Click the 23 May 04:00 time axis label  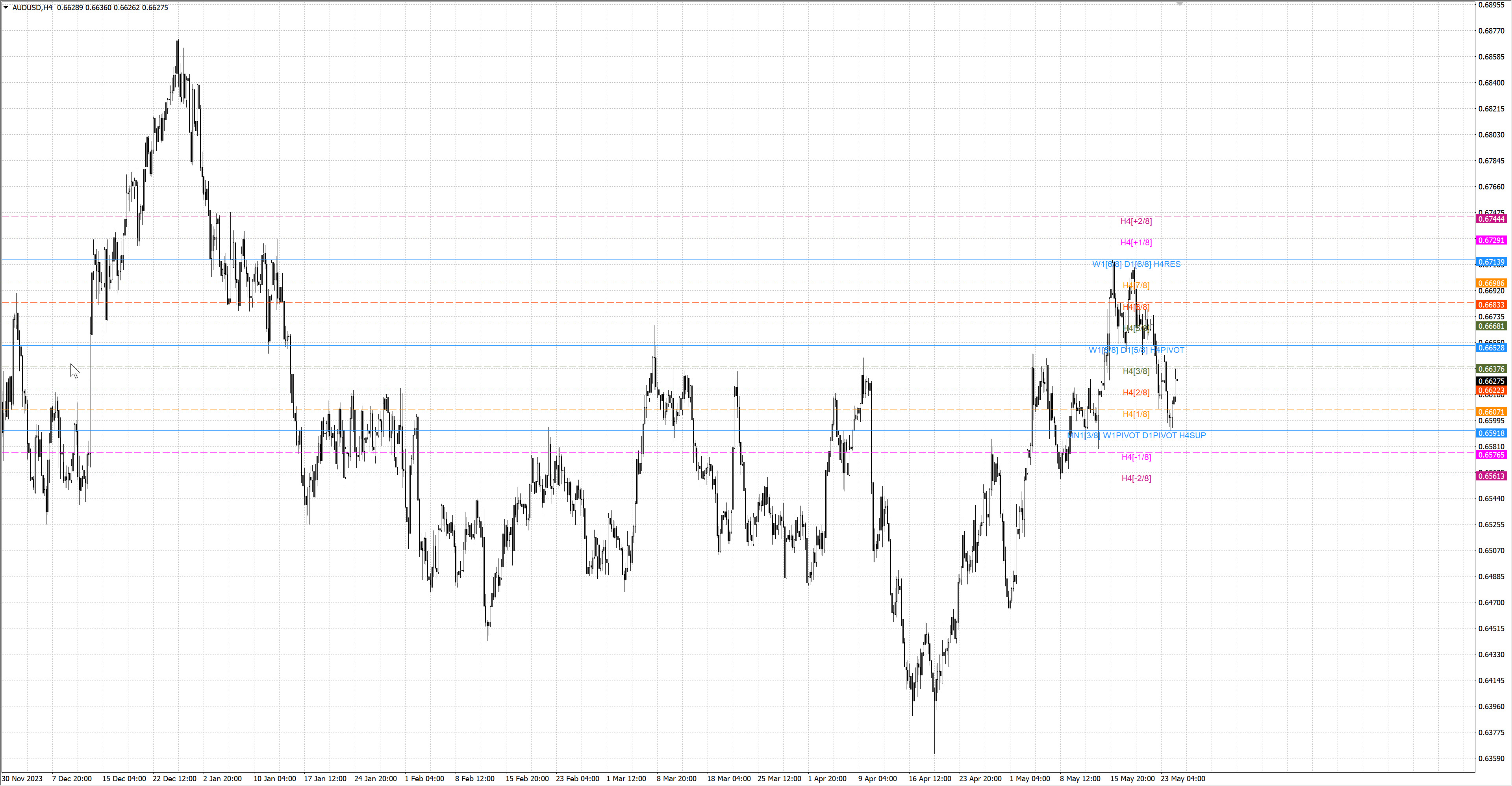1183,779
